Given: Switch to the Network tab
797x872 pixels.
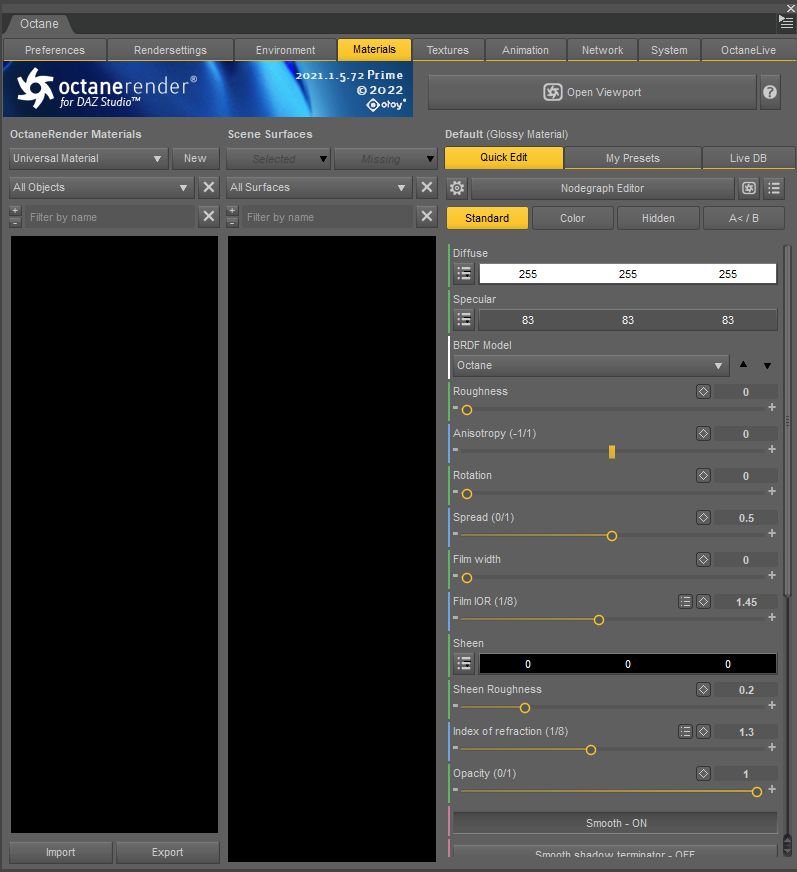Looking at the screenshot, I should (602, 50).
